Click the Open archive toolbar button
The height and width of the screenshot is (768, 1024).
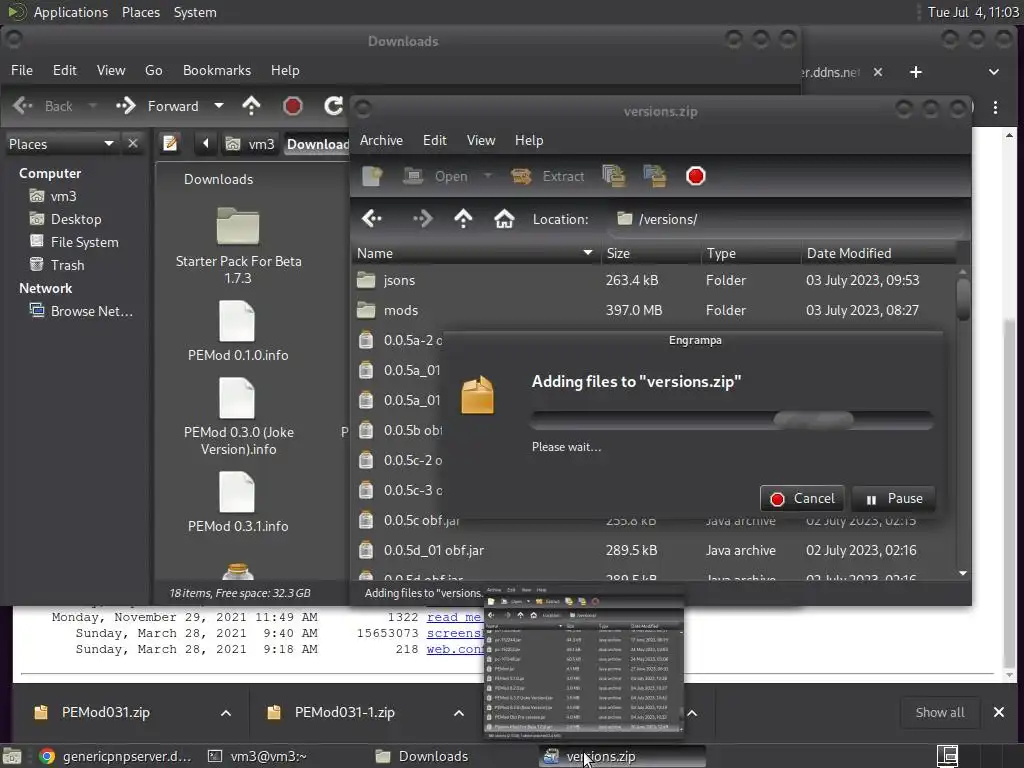(x=436, y=176)
